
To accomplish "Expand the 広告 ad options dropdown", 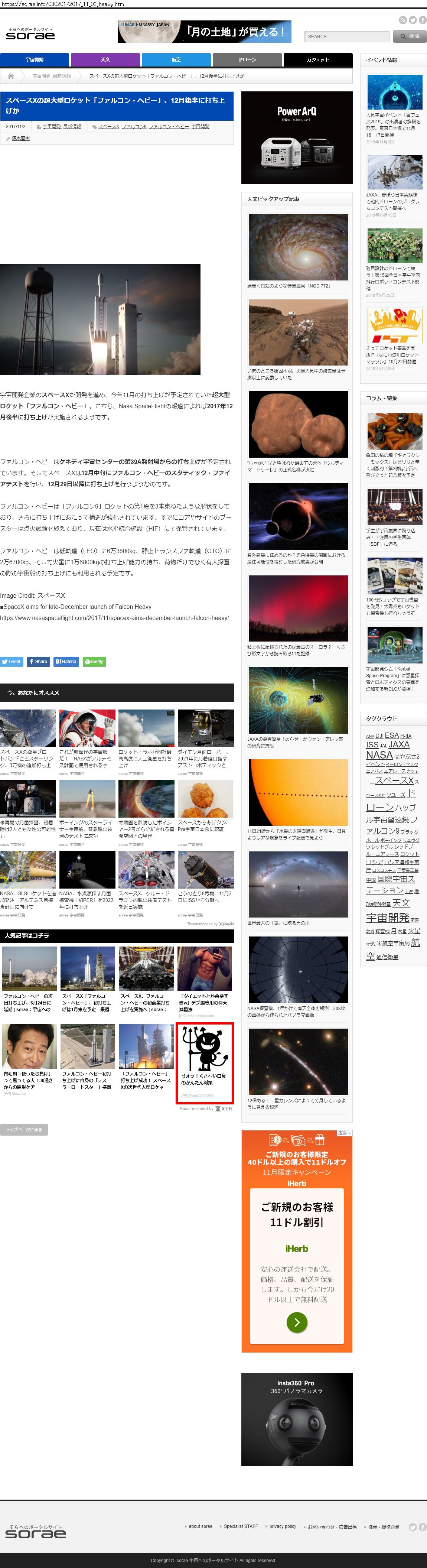I will 344,1133.
